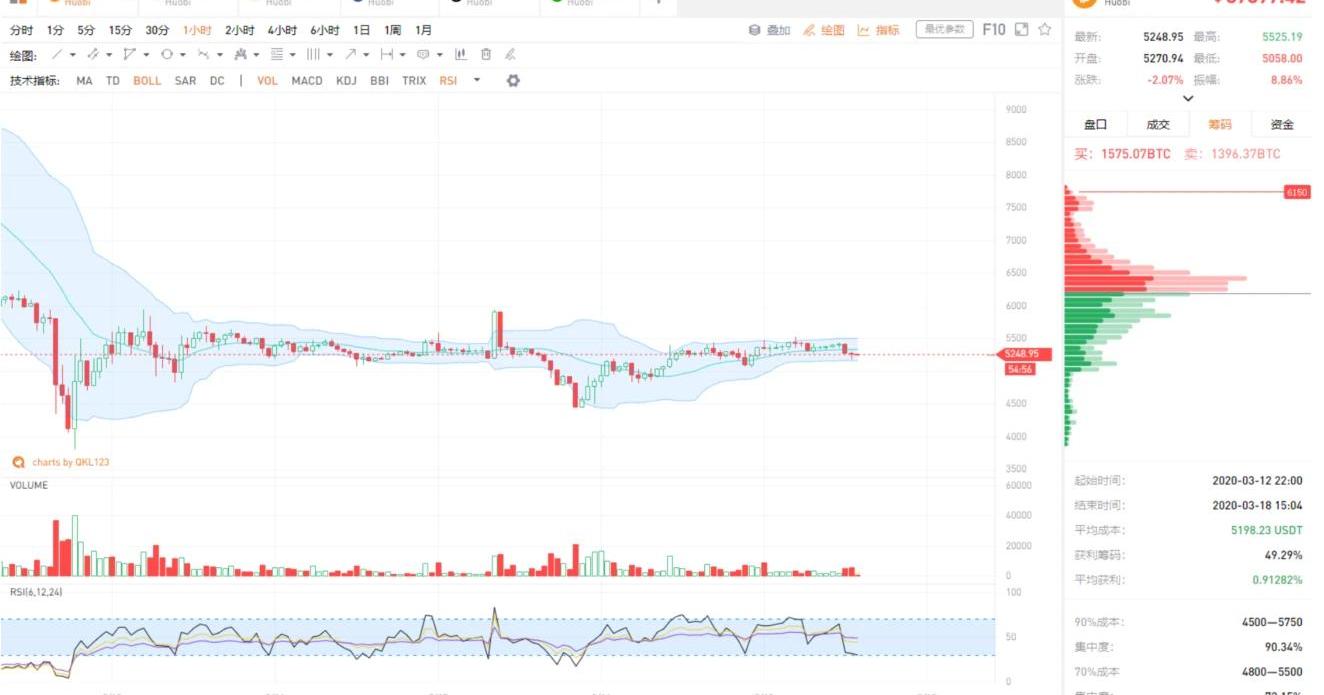Disable the BOLL indicator
The image size is (1324, 695).
coord(147,81)
